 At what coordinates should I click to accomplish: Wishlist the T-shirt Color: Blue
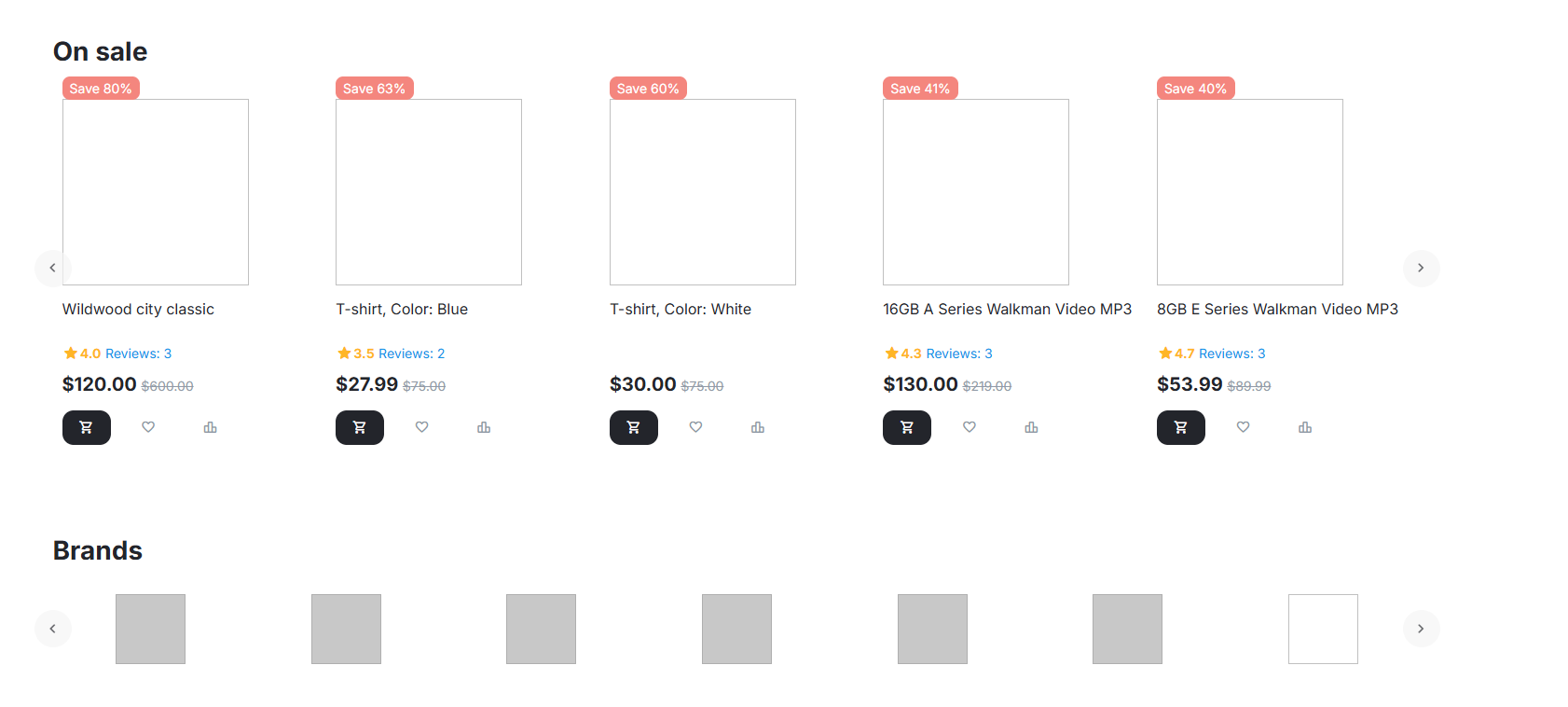point(421,427)
